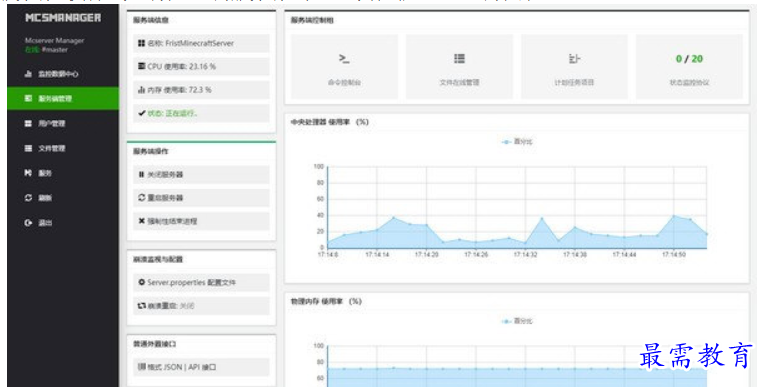
Task: Click the refresh arrows icon in the sidebar
Action: point(28,198)
